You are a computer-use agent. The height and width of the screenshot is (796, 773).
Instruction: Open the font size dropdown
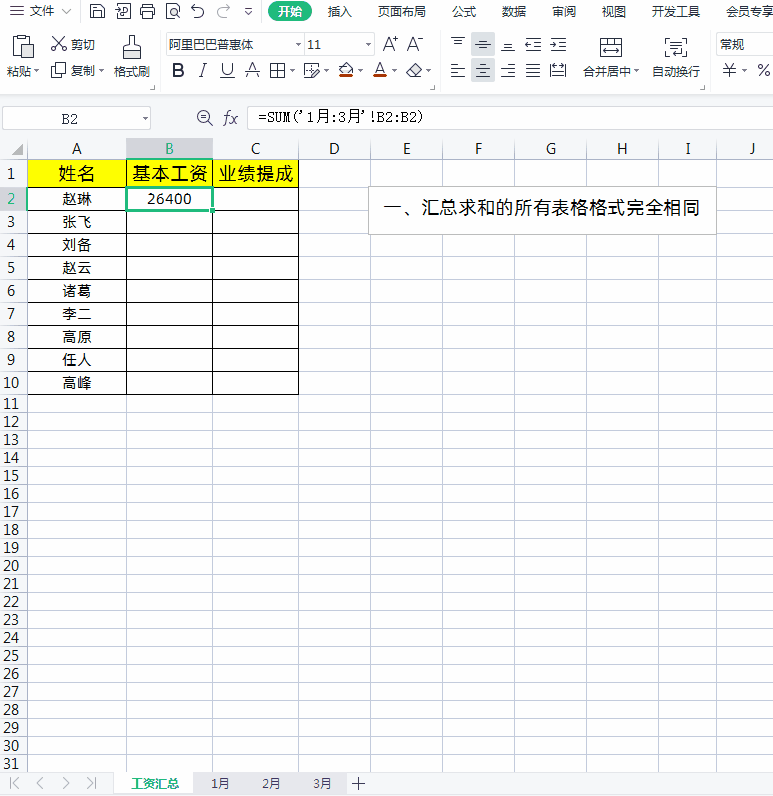(368, 45)
